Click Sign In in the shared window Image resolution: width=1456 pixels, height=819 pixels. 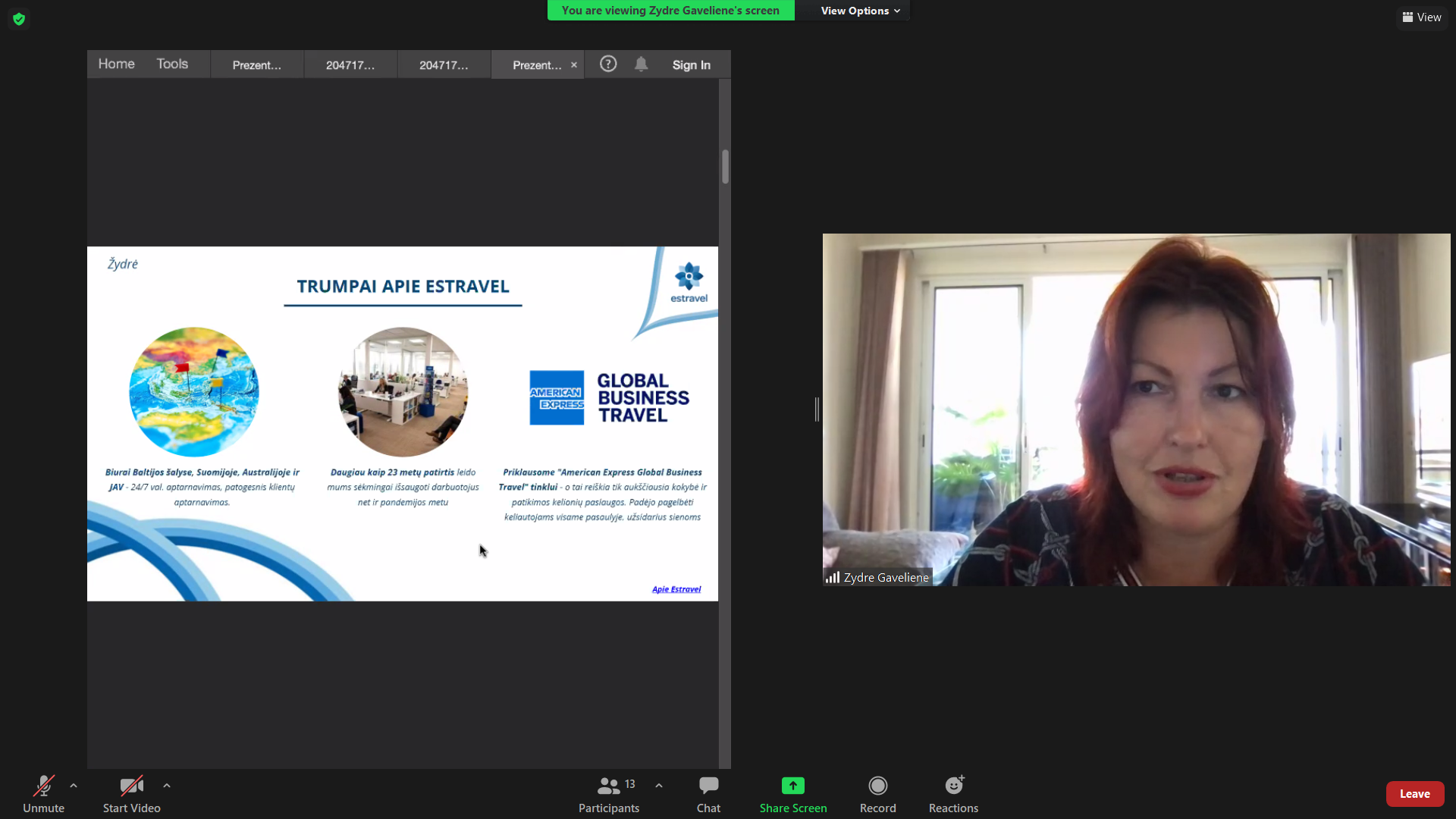[691, 65]
